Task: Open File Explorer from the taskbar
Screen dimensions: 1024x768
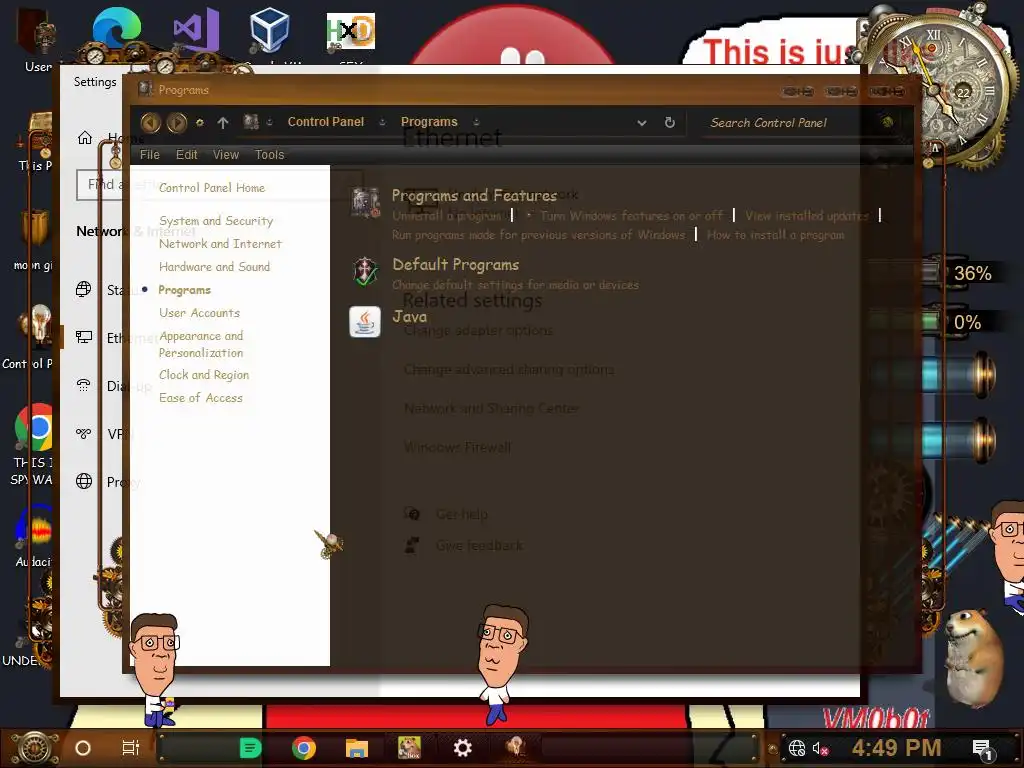Action: [x=357, y=748]
